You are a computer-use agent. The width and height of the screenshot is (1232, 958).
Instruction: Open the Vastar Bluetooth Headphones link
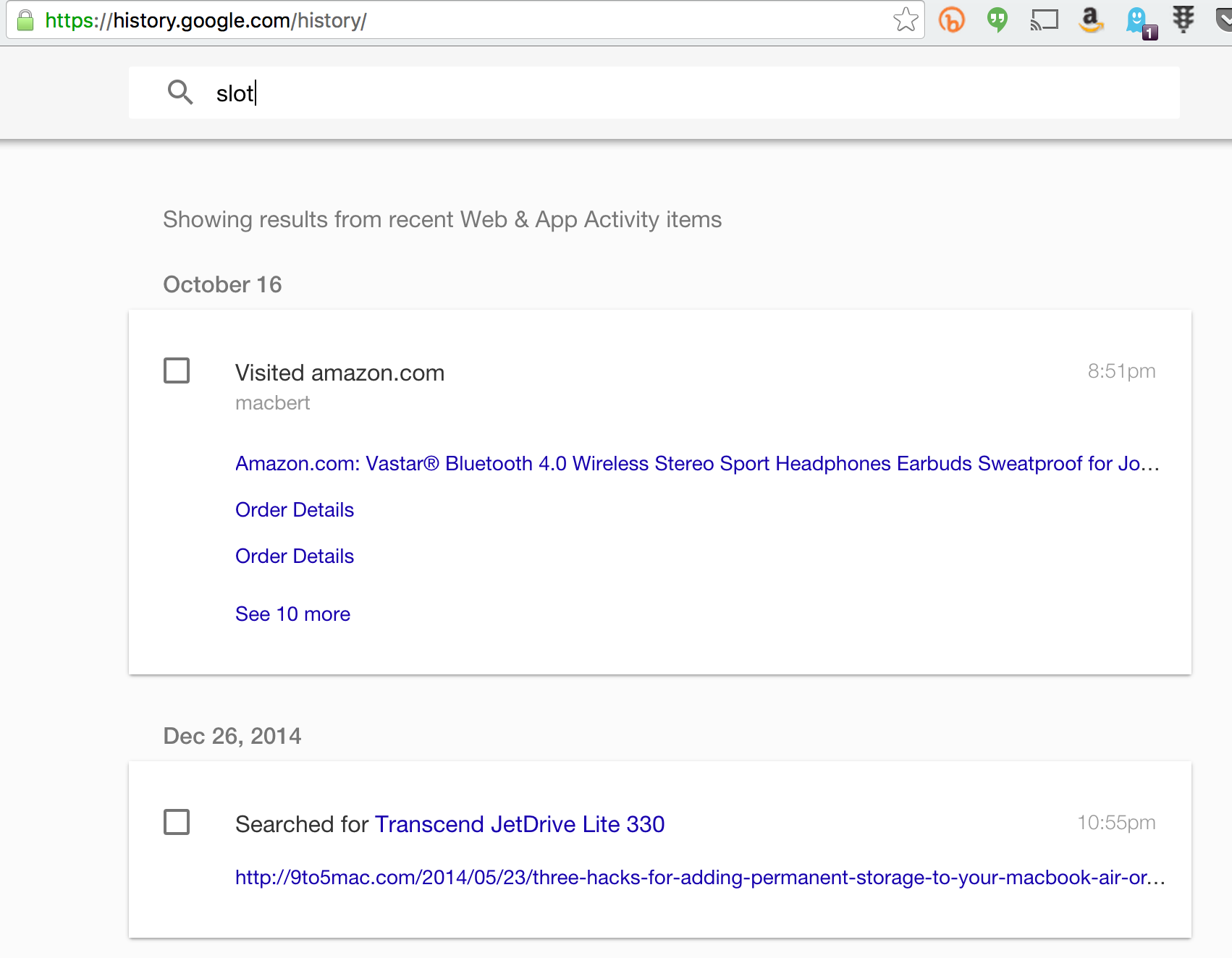coord(697,464)
